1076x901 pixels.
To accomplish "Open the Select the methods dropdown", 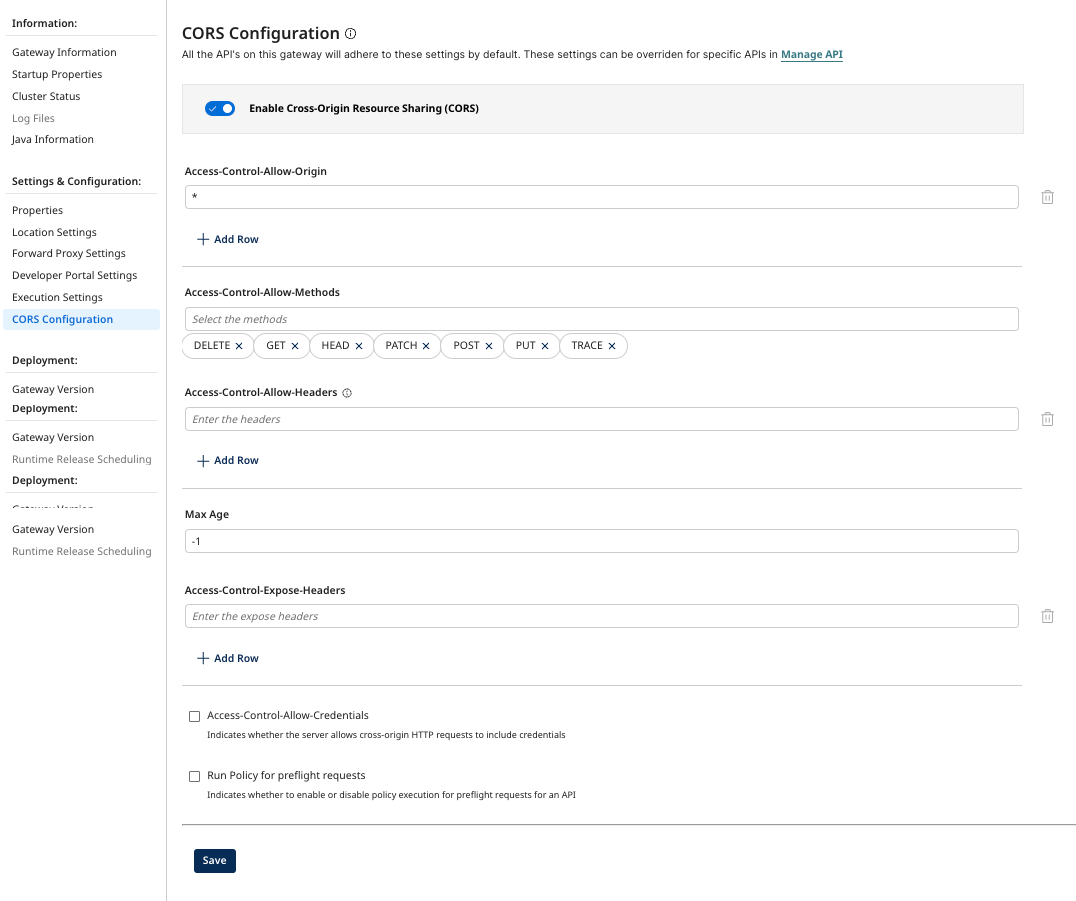I will coord(600,318).
